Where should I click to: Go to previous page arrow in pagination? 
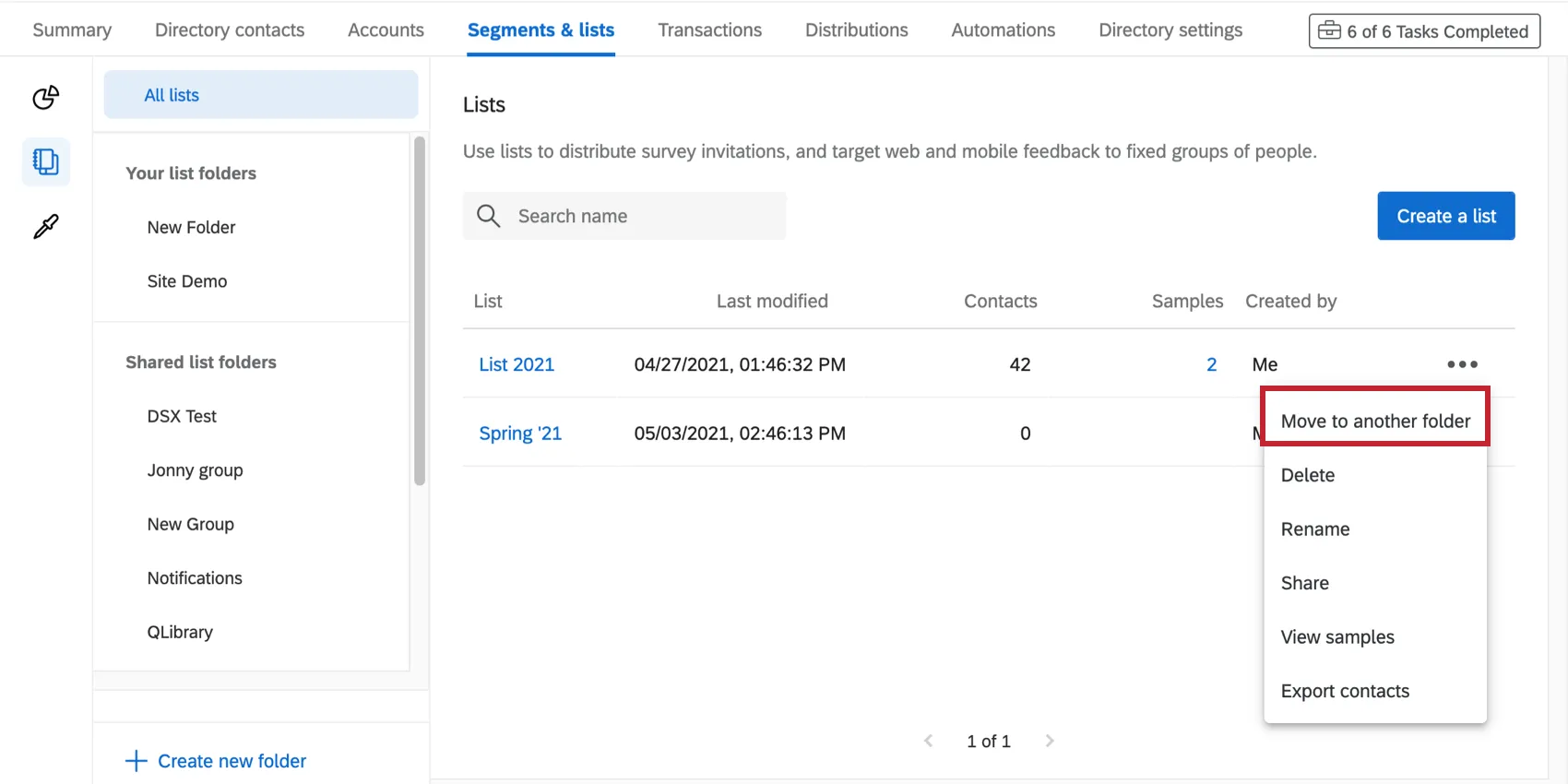pos(929,741)
